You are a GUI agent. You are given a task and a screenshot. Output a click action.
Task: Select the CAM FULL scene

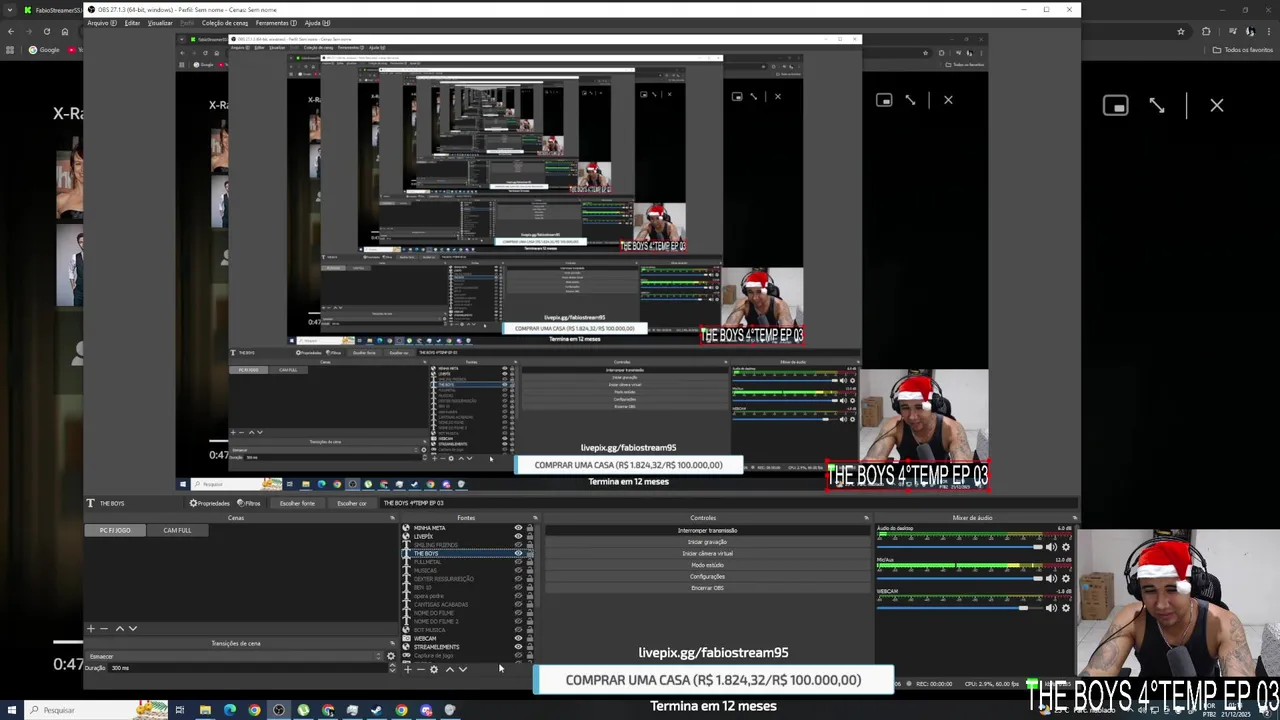click(x=177, y=530)
